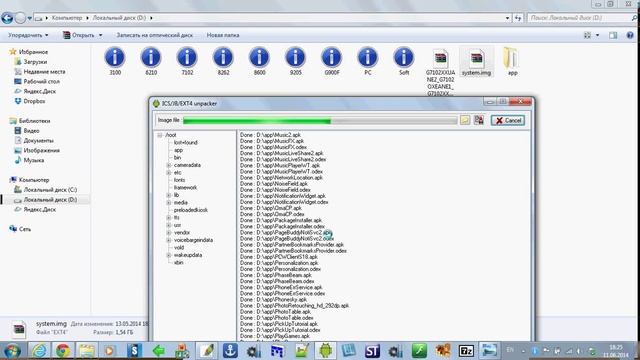Open the Android unpacker taskbar icon
This screenshot has width=640, height=360.
[325, 351]
